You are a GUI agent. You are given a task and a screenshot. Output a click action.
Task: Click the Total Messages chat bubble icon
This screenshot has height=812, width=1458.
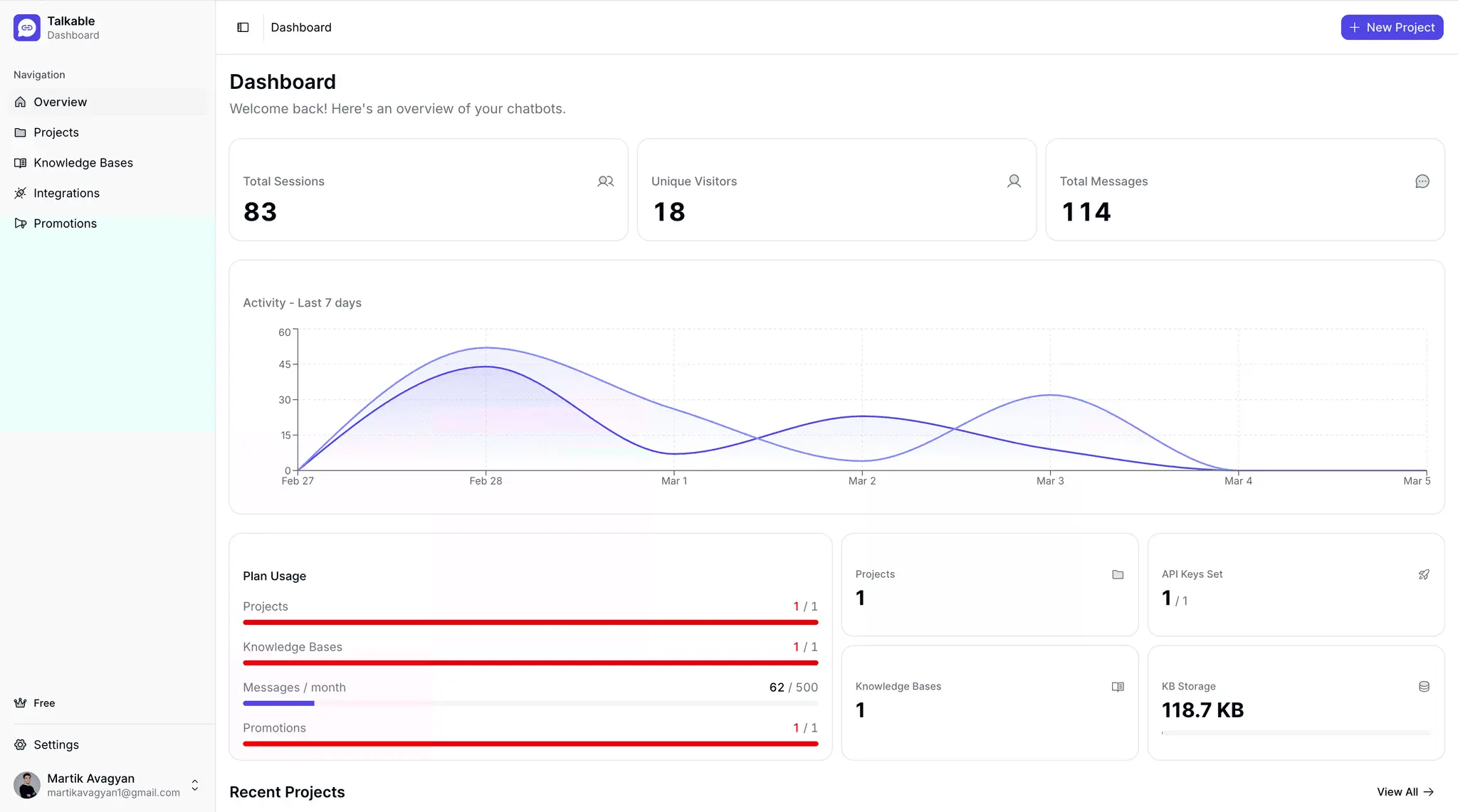[x=1422, y=181]
